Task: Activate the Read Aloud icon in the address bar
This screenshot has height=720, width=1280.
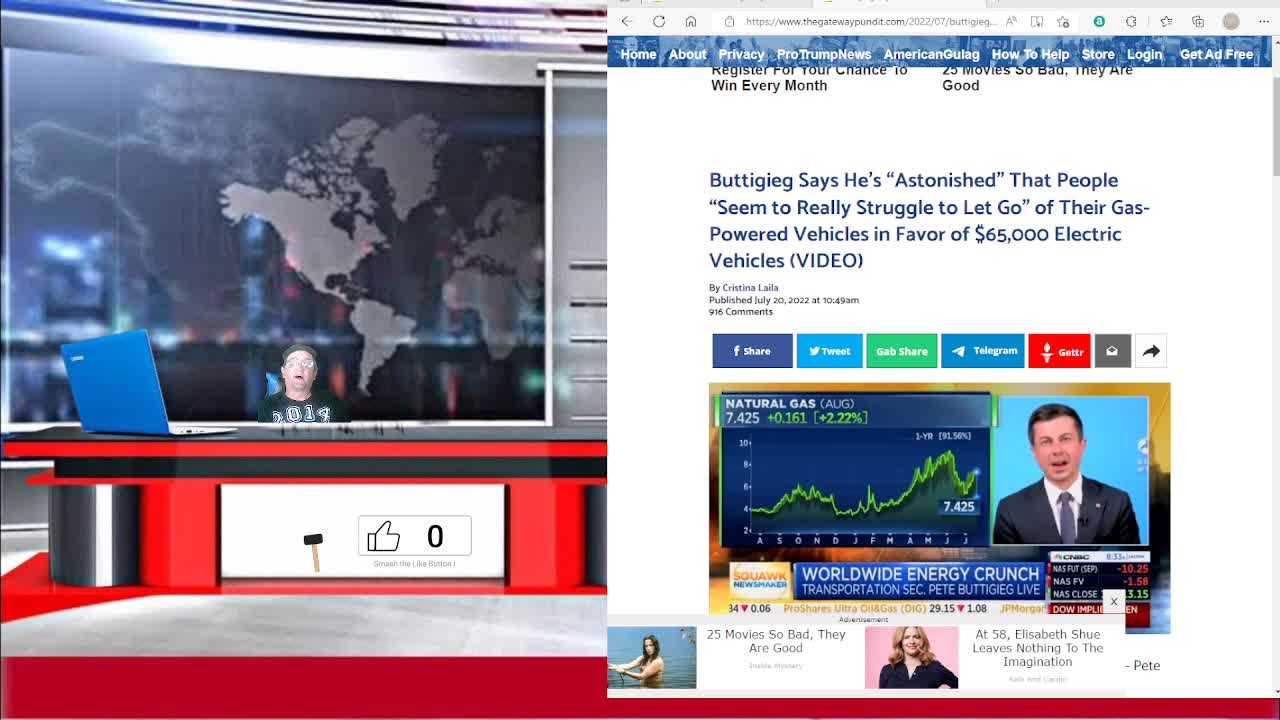Action: [1012, 21]
